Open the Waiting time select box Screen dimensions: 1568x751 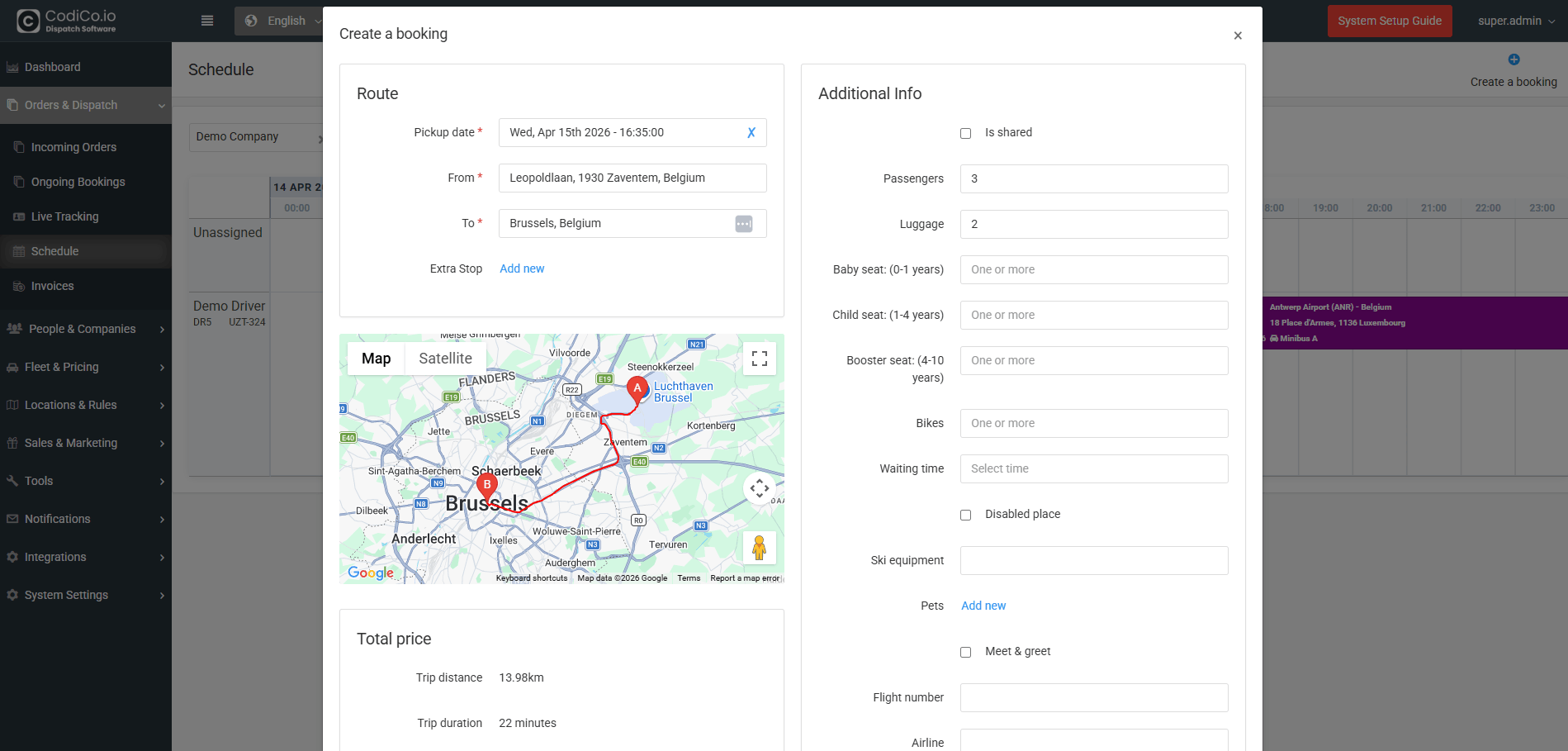(1093, 468)
